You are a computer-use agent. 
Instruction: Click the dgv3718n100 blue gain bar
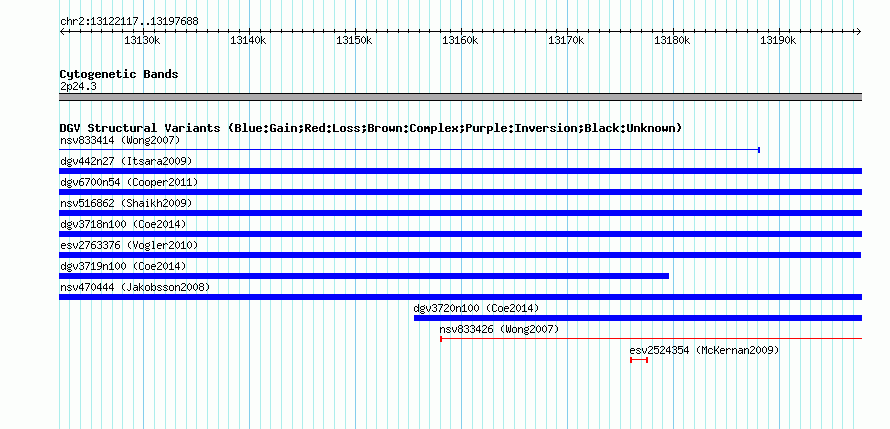click(460, 234)
